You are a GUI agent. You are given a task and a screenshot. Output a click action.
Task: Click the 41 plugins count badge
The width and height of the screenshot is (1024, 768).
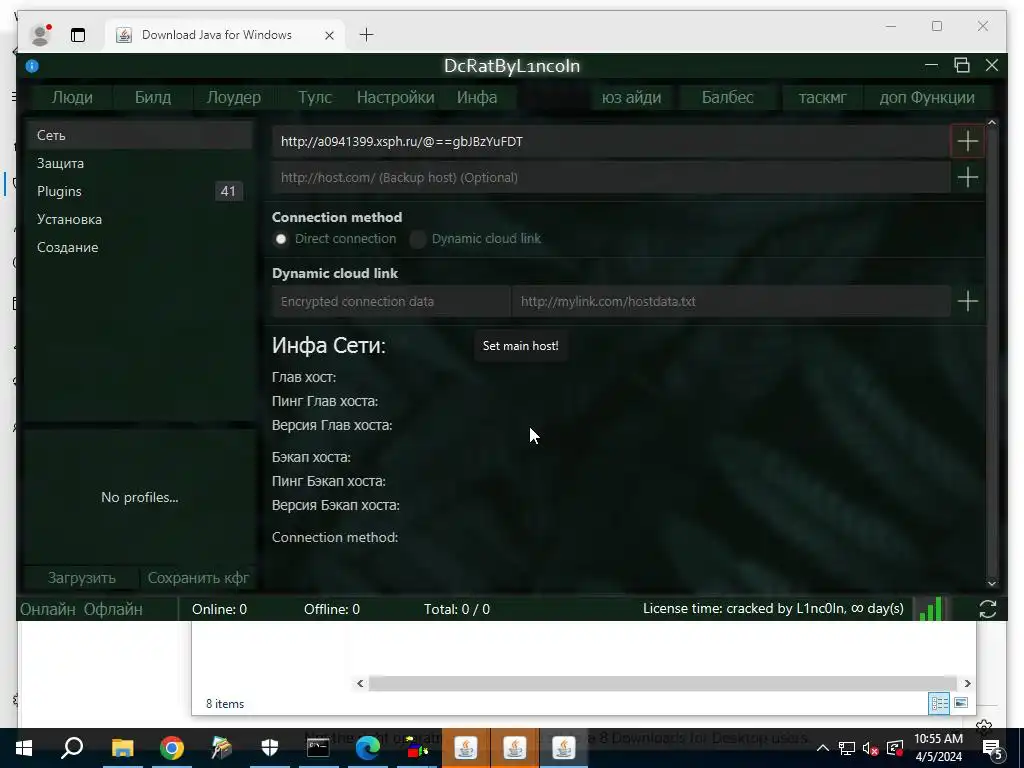(x=228, y=191)
